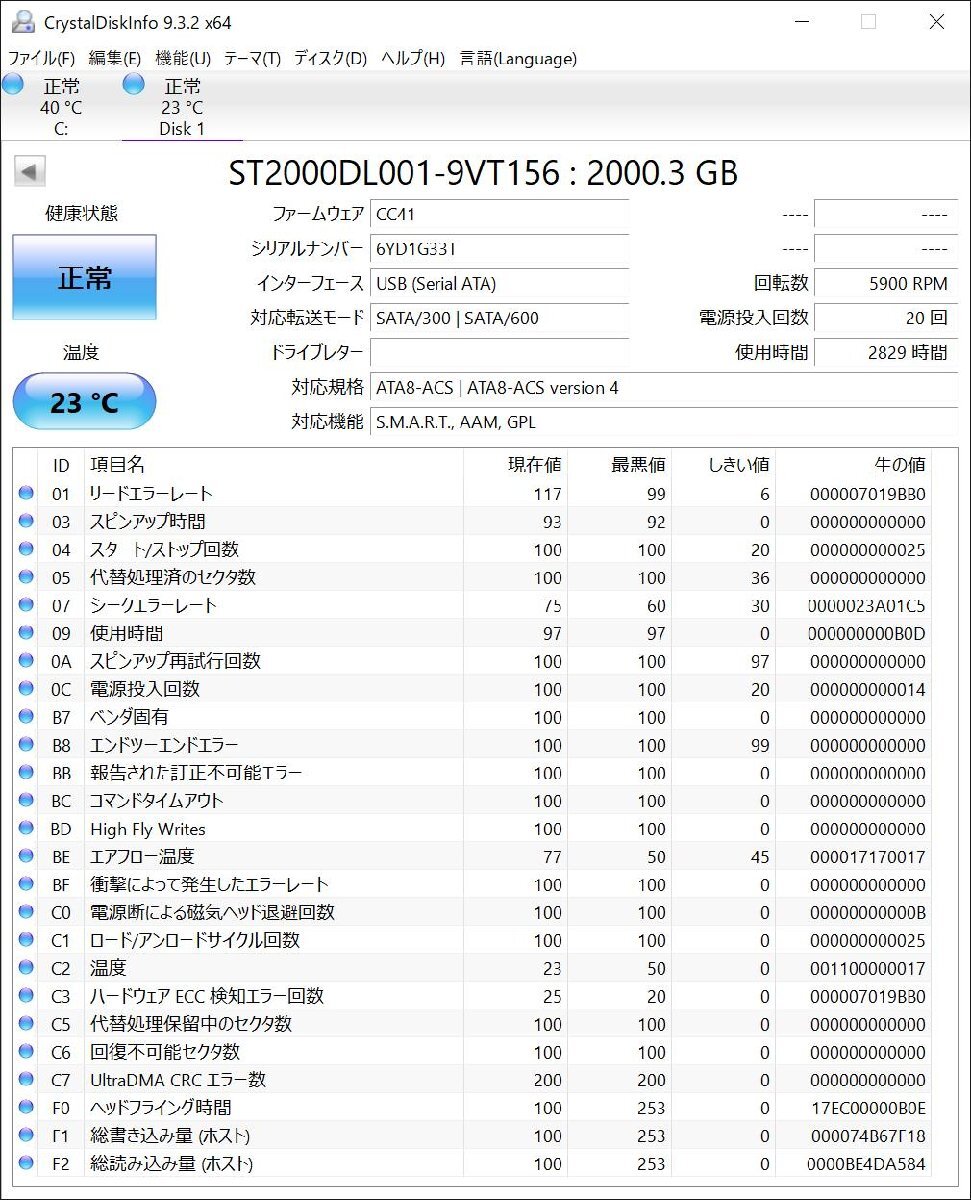This screenshot has height=1200, width=971.
Task: Click the blue status icon for ID BF
Action: coord(27,885)
